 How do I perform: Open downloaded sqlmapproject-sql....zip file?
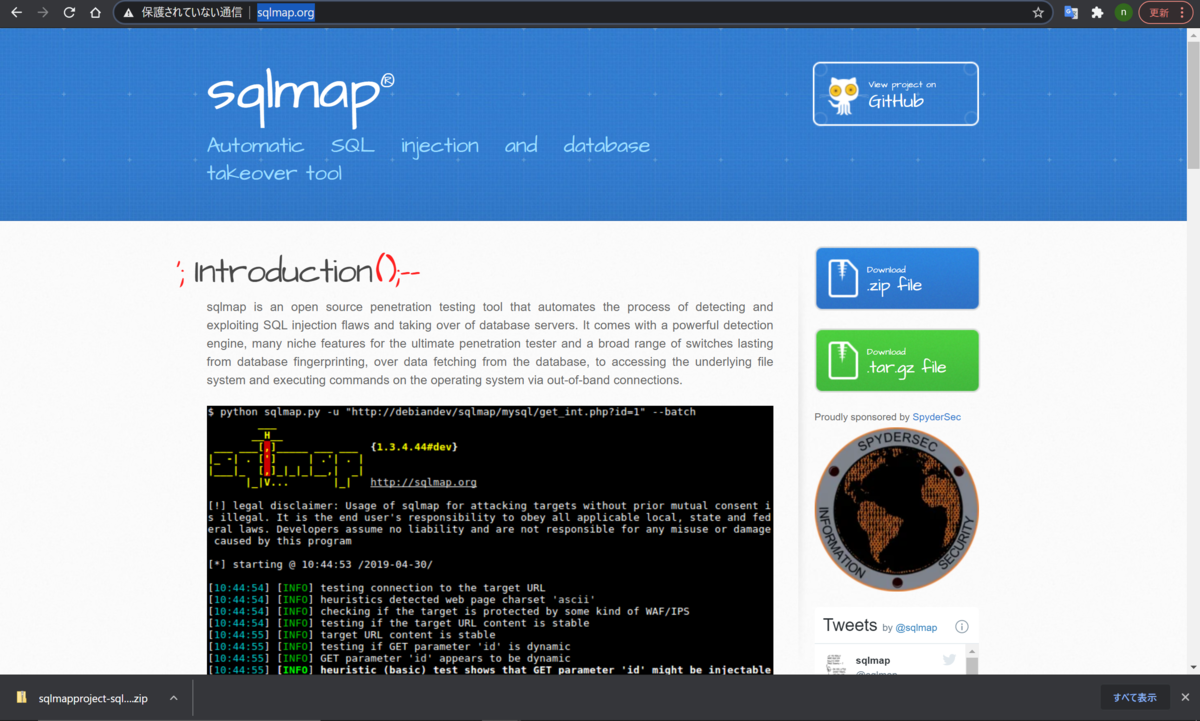tap(93, 698)
